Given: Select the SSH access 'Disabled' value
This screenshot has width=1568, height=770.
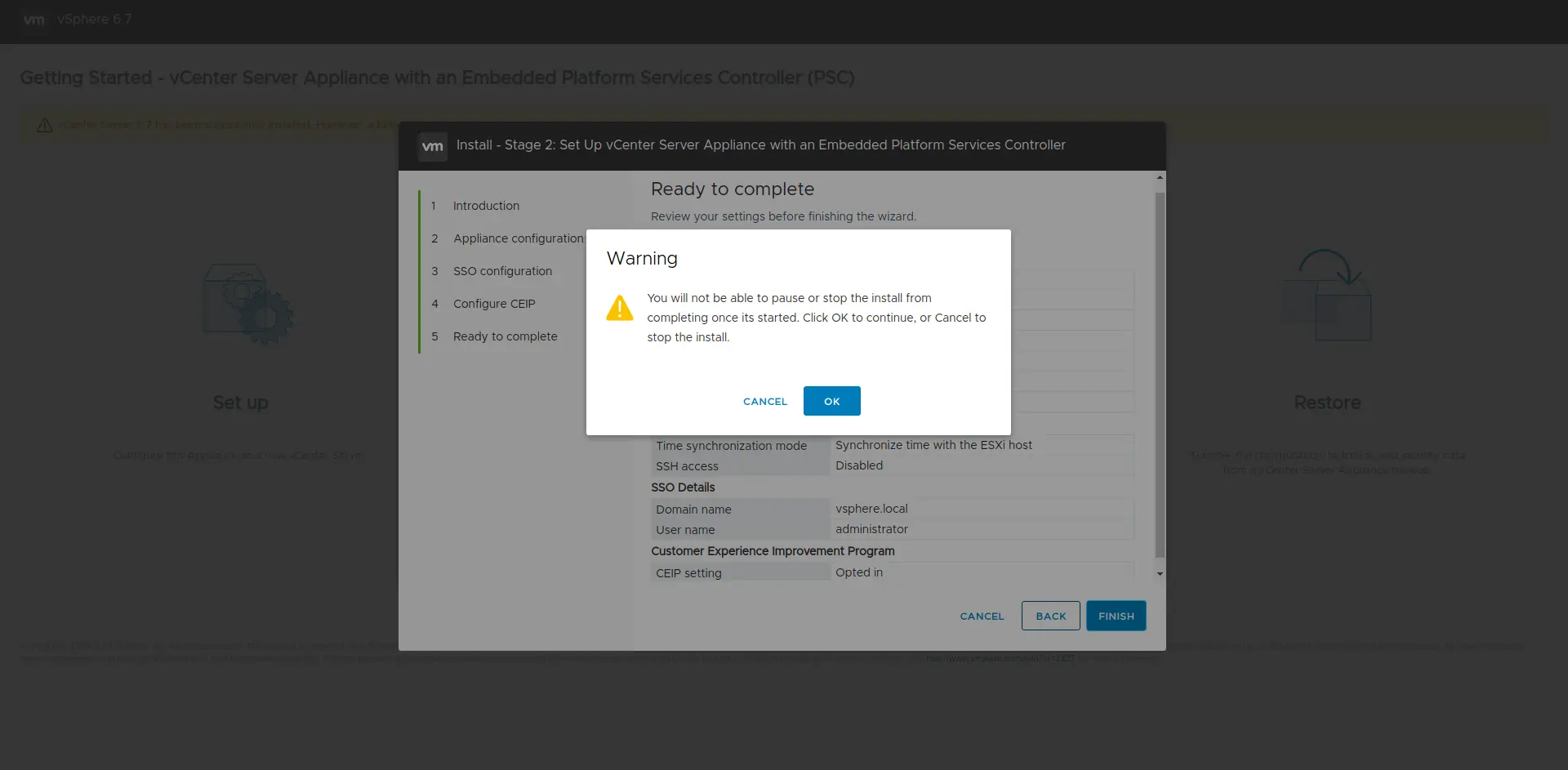Looking at the screenshot, I should [859, 465].
